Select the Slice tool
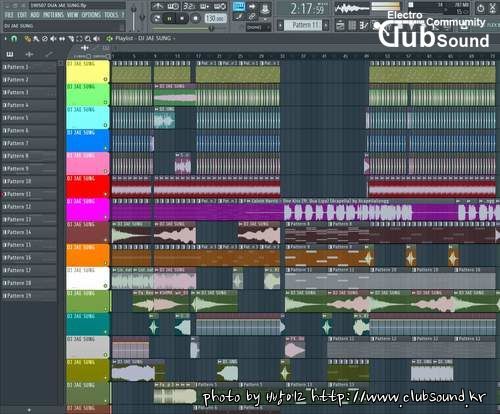 (x=71, y=39)
